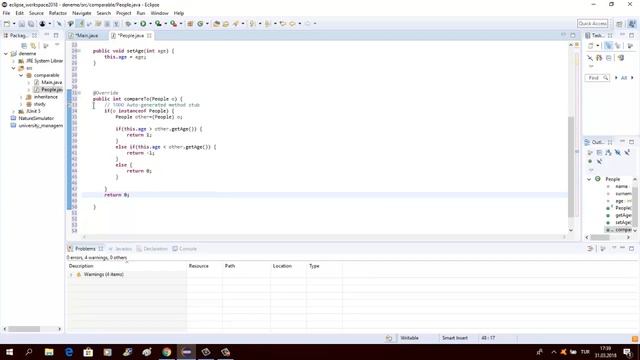Image resolution: width=640 pixels, height=360 pixels.
Task: Click the Quick Access field
Action: click(x=593, y=24)
